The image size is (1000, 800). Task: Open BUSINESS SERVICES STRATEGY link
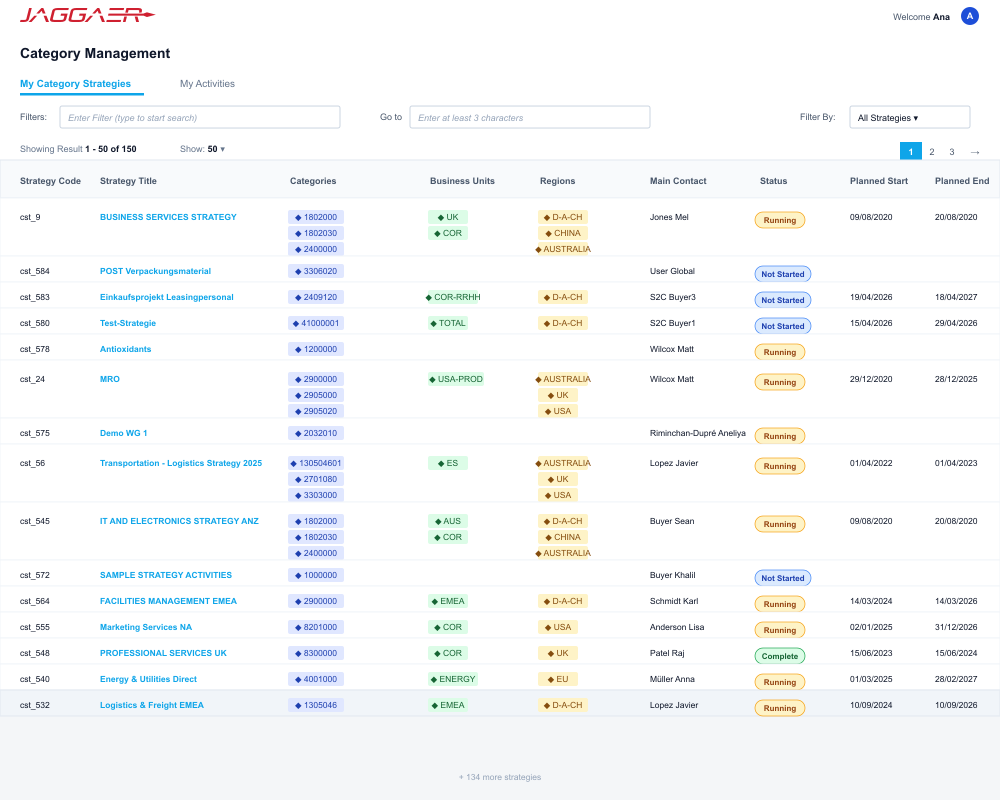(x=168, y=217)
